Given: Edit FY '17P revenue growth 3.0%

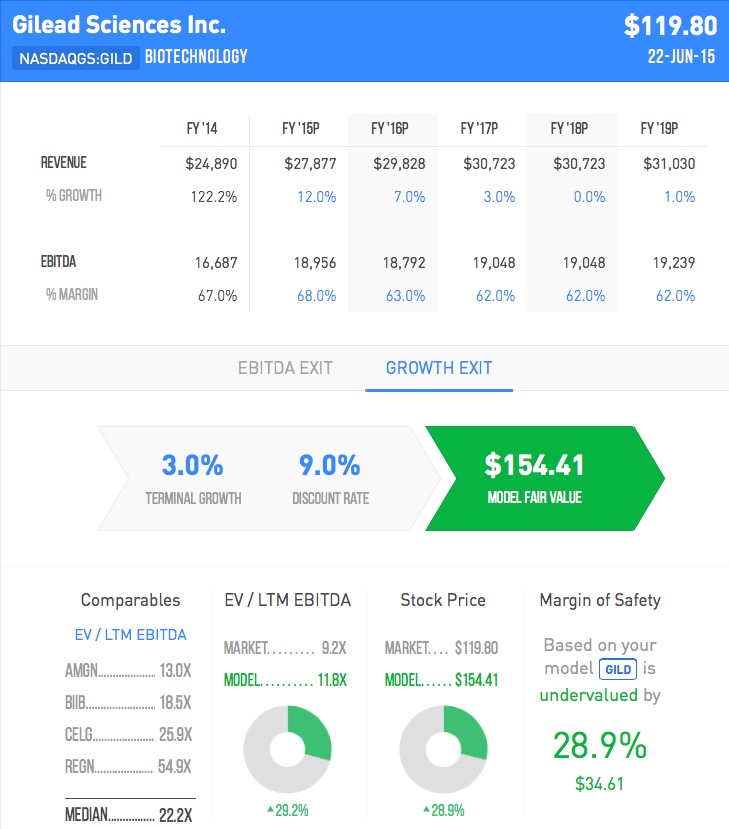Looking at the screenshot, I should point(499,197).
